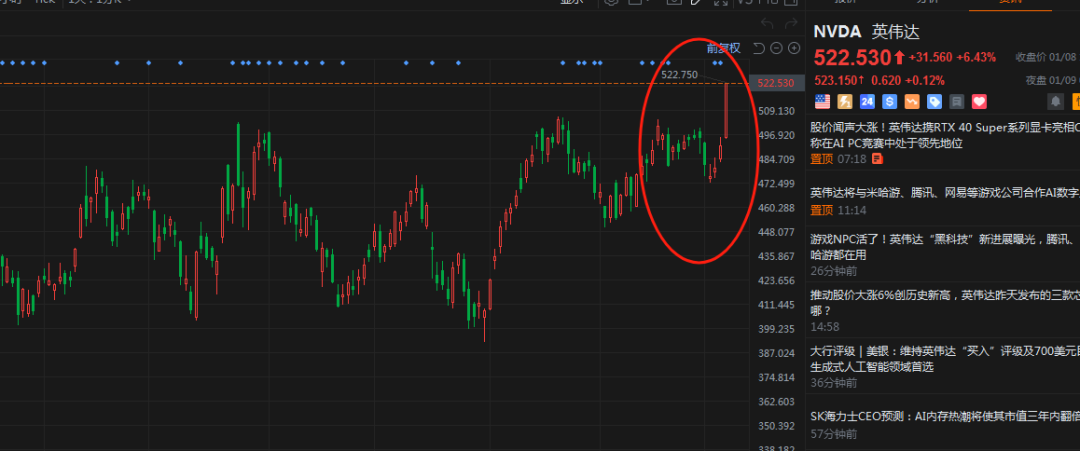Click the 350.392 price axis label

776,426
